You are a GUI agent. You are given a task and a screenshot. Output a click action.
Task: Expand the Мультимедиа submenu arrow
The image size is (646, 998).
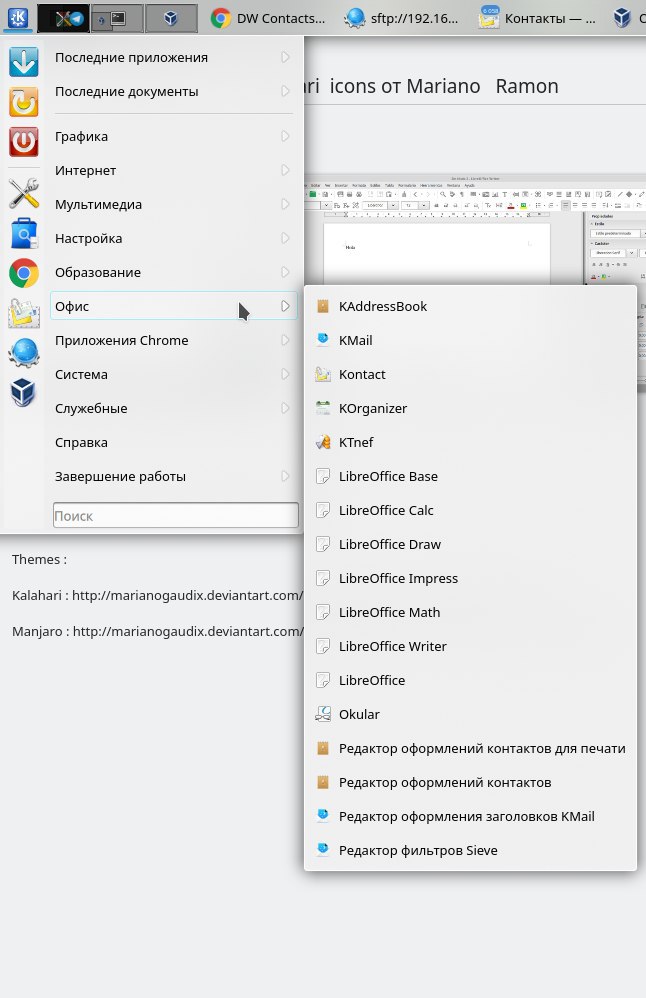coord(285,204)
